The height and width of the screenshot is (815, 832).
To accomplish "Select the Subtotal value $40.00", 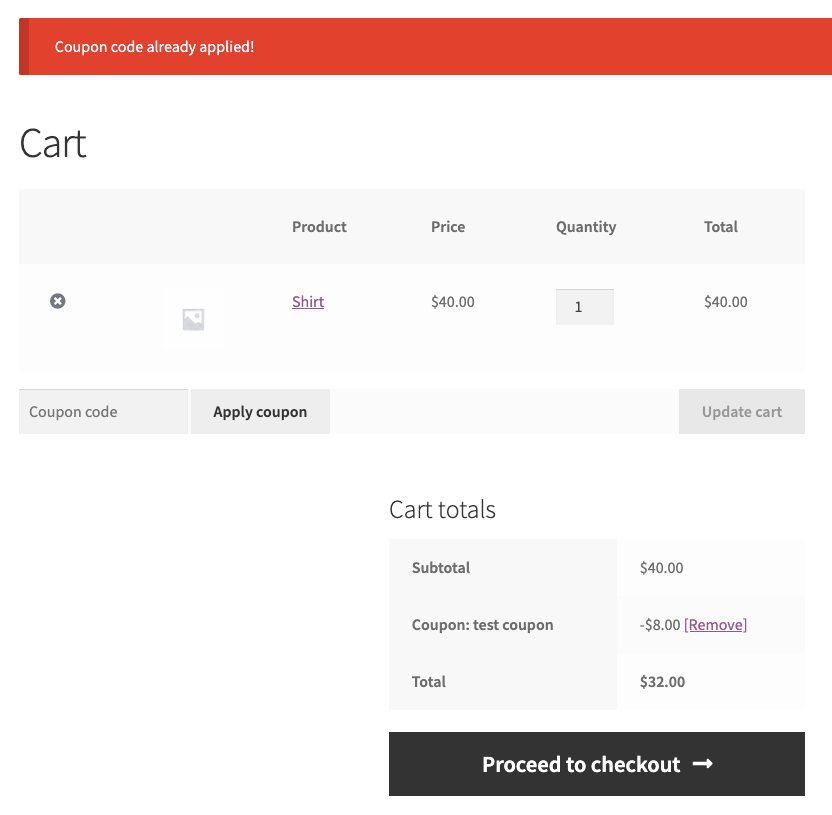I will (x=661, y=568).
